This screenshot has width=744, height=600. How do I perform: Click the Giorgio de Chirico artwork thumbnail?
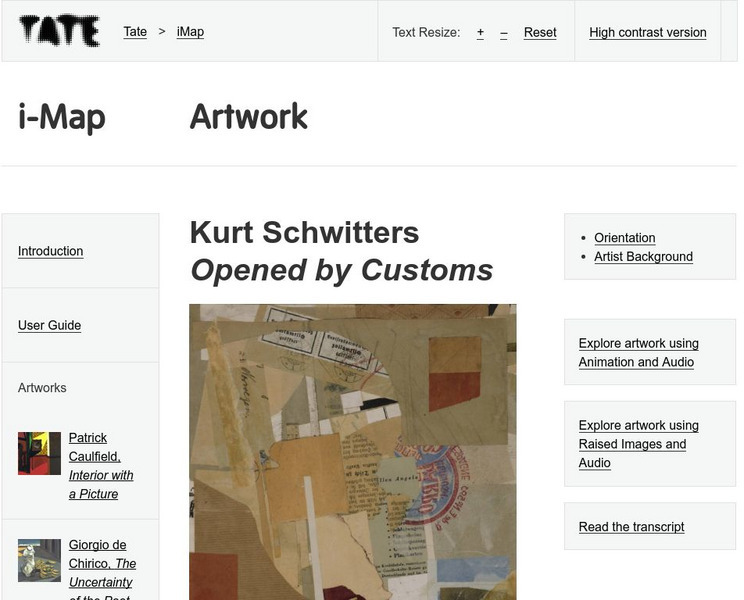(x=39, y=560)
